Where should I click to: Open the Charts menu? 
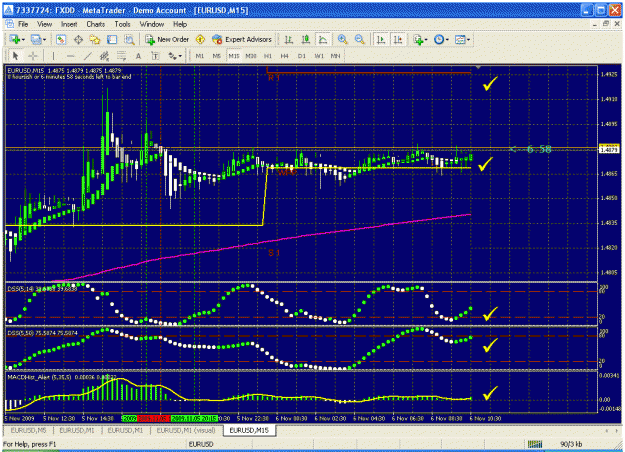(96, 24)
